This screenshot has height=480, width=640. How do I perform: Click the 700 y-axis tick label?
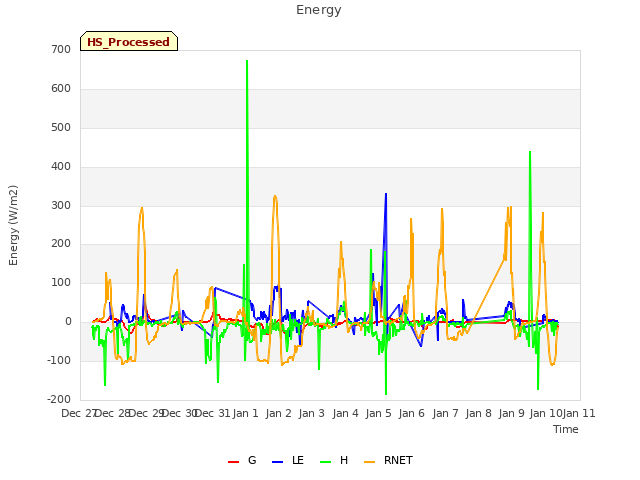(61, 49)
